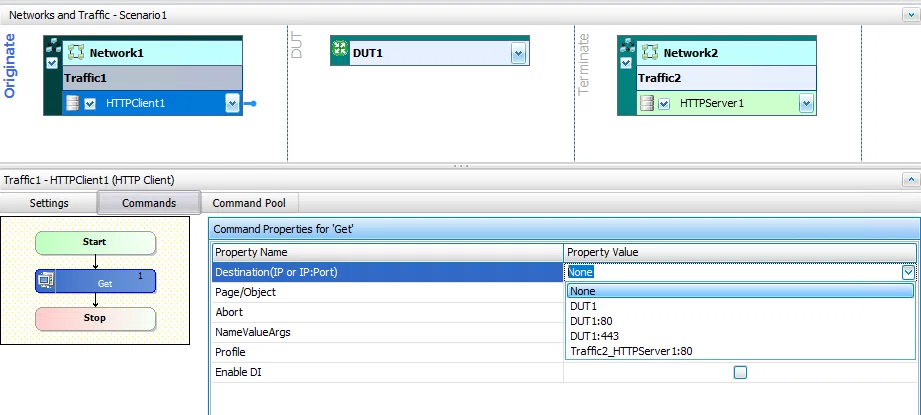Click the Property Name column header

[388, 252]
